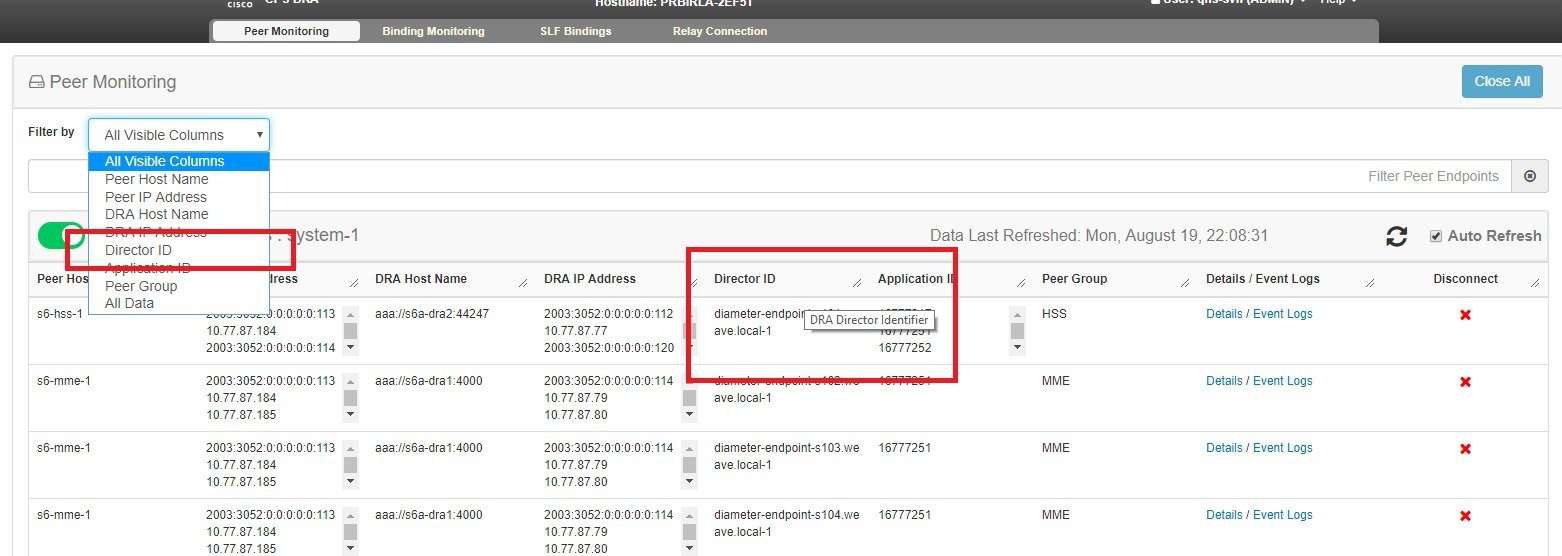
Task: Click scrollbar thumb in HSS row DRA IP cell
Action: coord(690,331)
